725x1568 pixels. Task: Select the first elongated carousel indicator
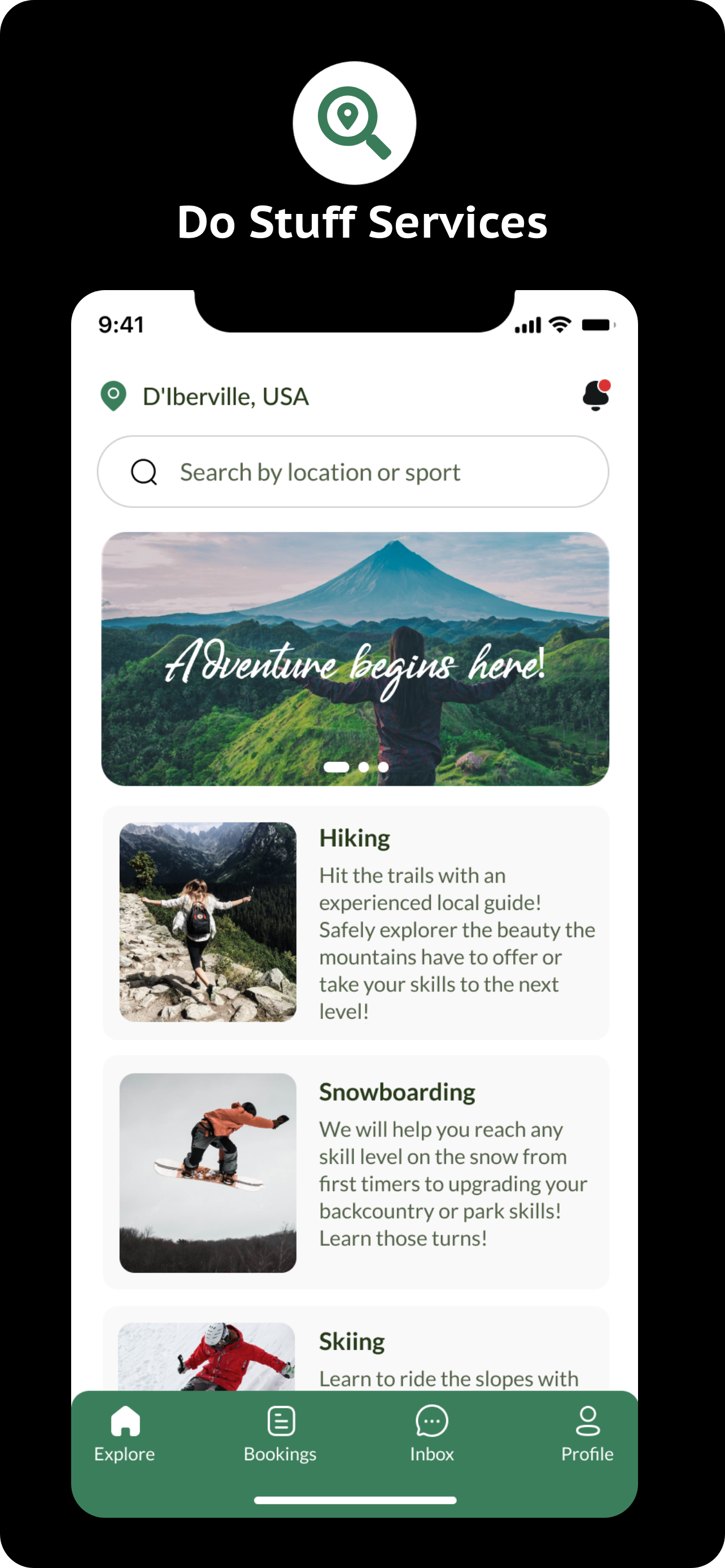[336, 767]
